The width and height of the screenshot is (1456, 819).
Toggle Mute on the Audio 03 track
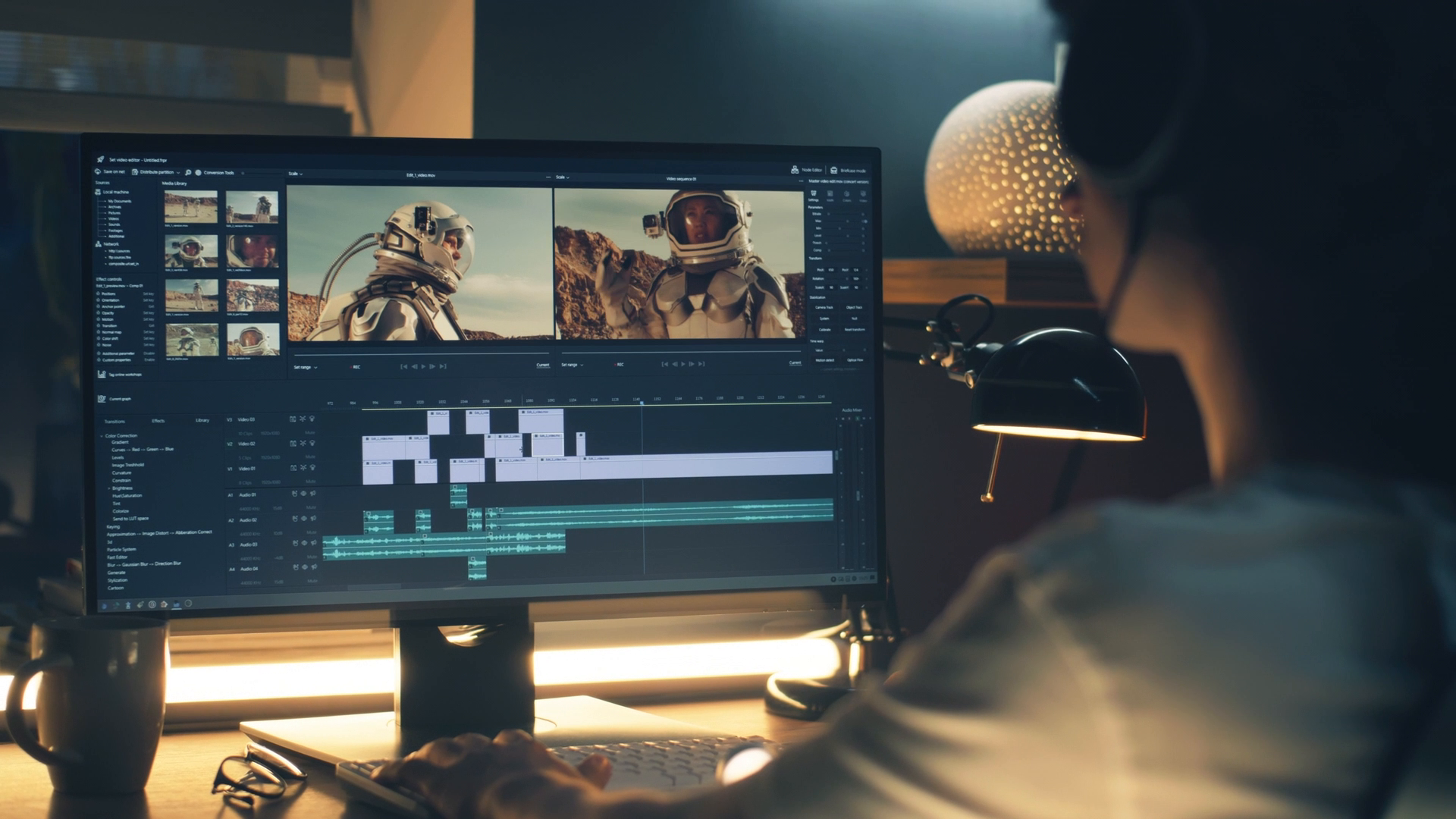click(x=311, y=557)
